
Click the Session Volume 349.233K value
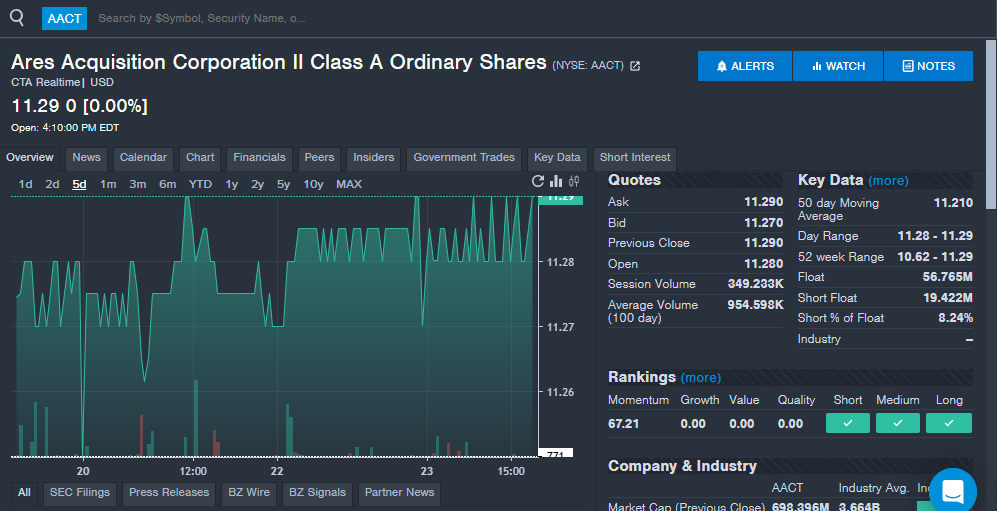click(755, 284)
